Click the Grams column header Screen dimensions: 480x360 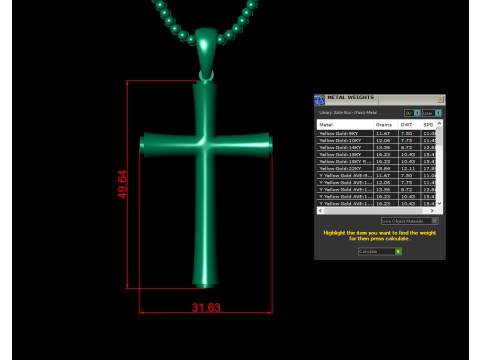pos(386,125)
